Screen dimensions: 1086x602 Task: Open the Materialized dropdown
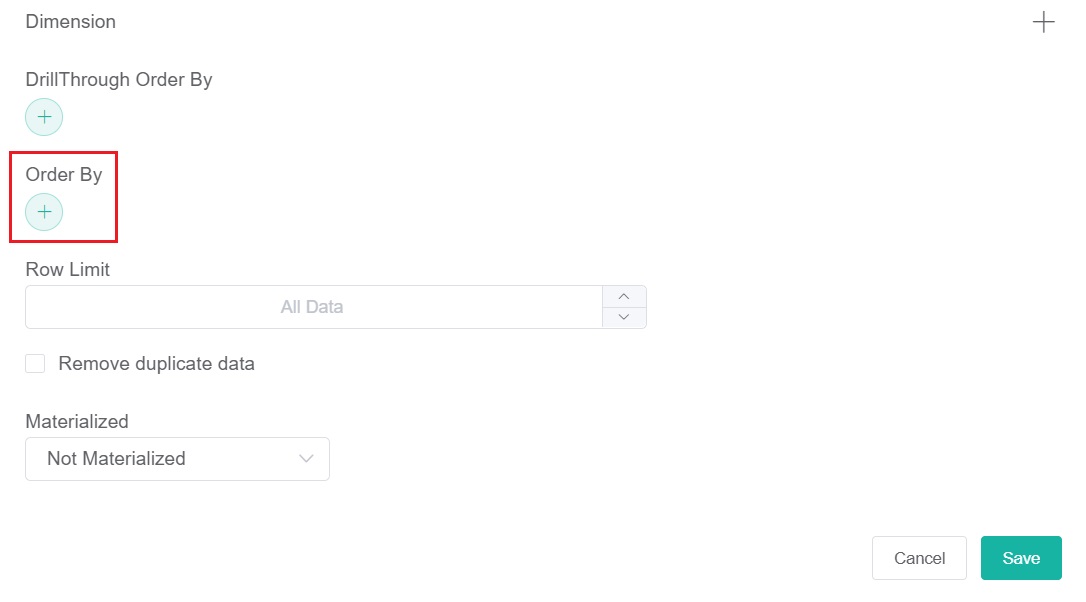[x=177, y=459]
